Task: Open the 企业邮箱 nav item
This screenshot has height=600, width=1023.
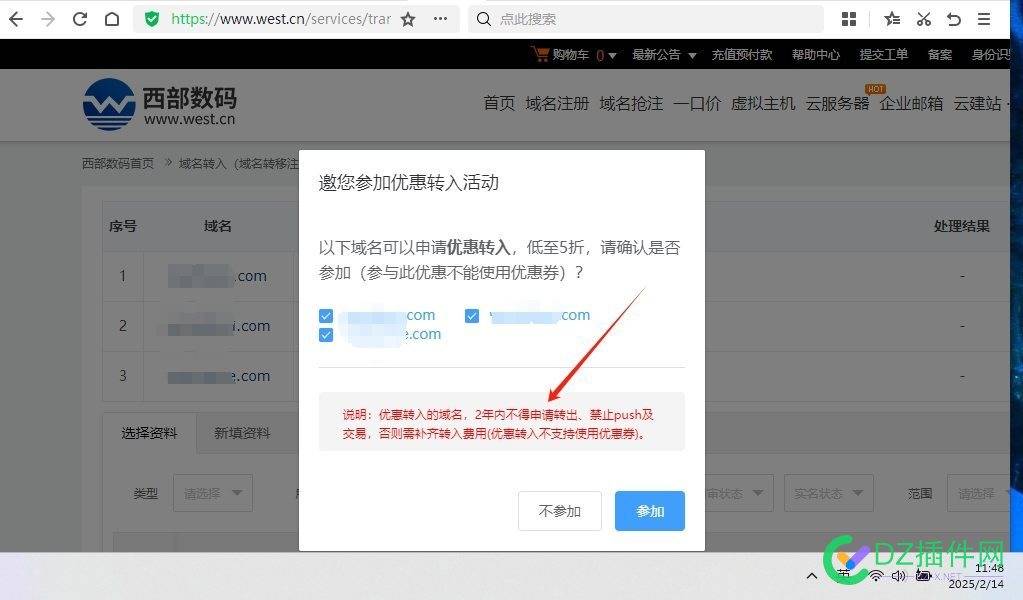Action: click(x=911, y=103)
